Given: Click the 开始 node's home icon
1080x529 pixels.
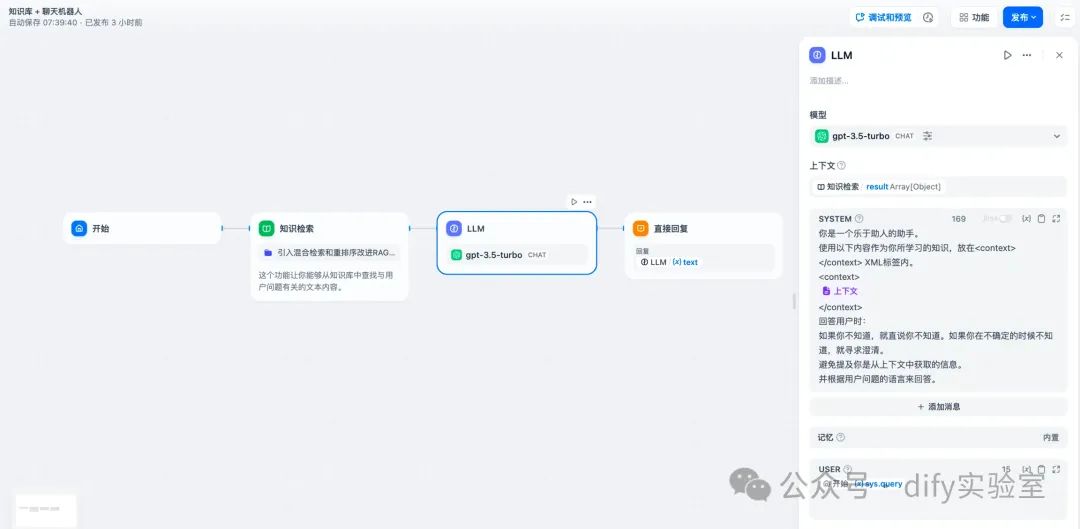Looking at the screenshot, I should pyautogui.click(x=79, y=228).
